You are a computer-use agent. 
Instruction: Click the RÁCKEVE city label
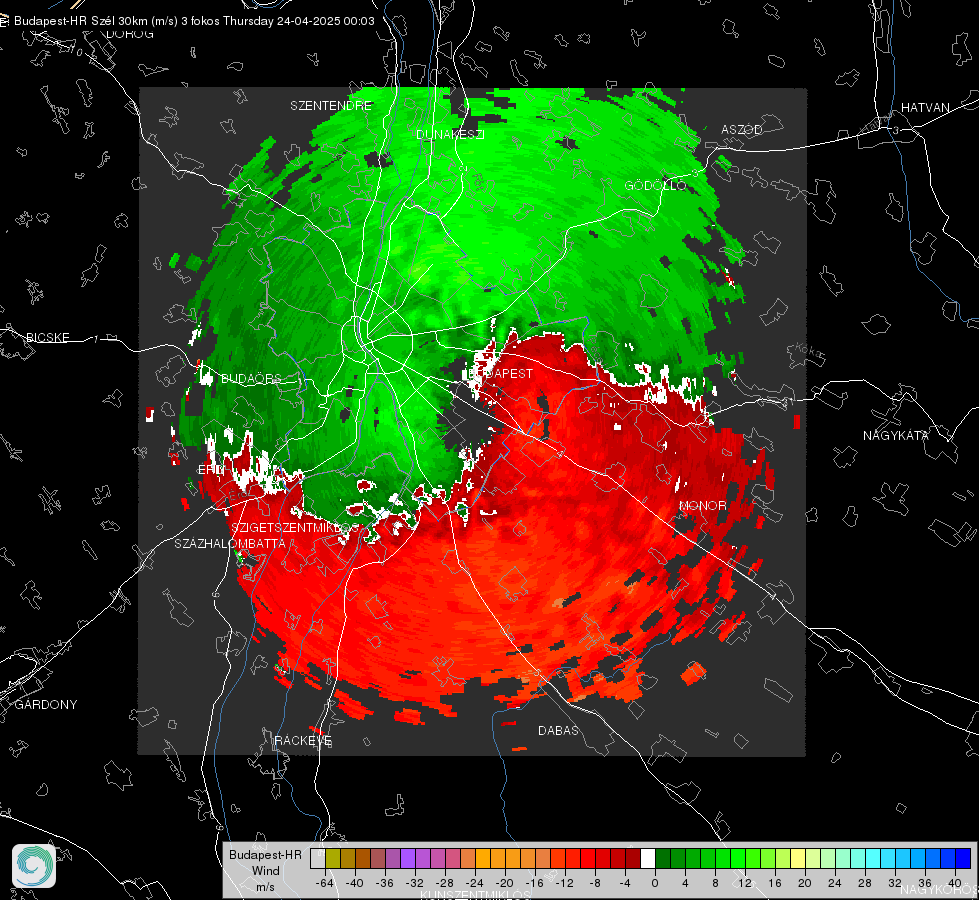(303, 740)
